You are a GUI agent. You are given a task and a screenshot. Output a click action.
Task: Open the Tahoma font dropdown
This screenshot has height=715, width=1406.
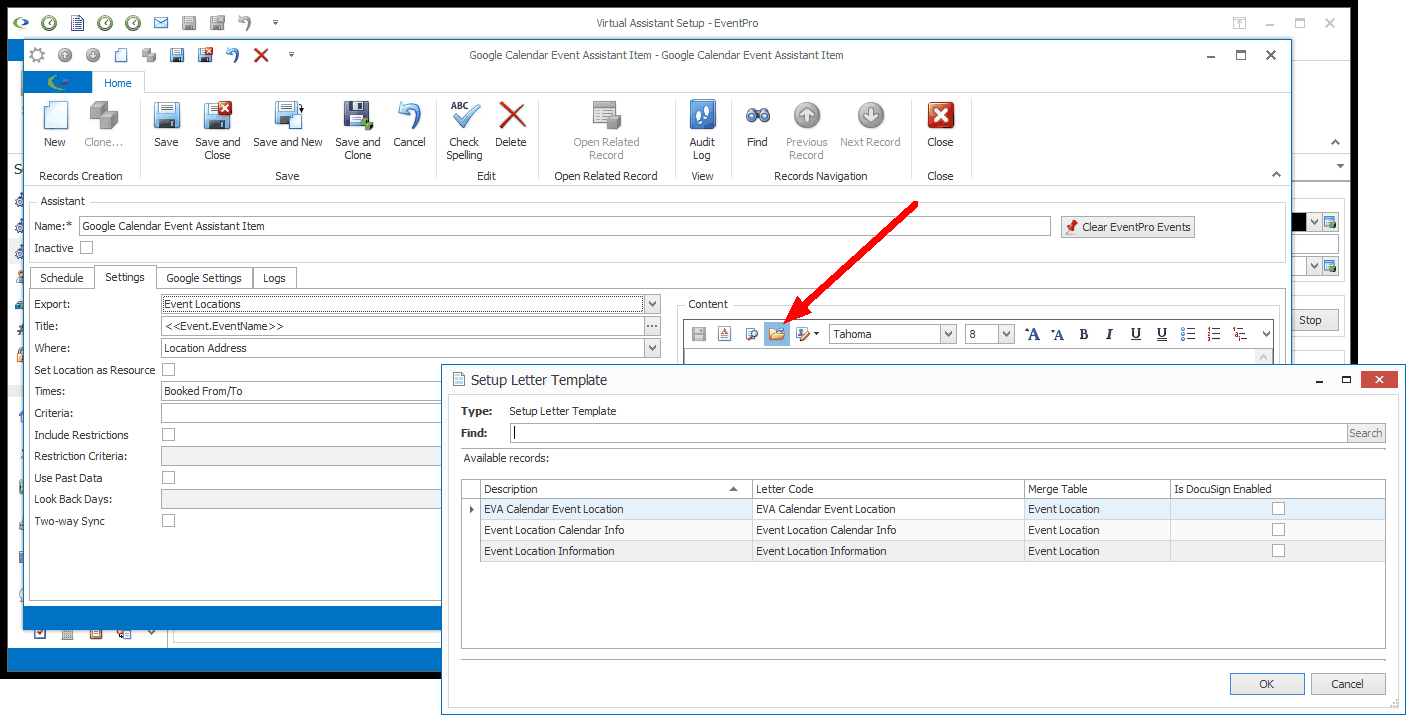(x=948, y=334)
